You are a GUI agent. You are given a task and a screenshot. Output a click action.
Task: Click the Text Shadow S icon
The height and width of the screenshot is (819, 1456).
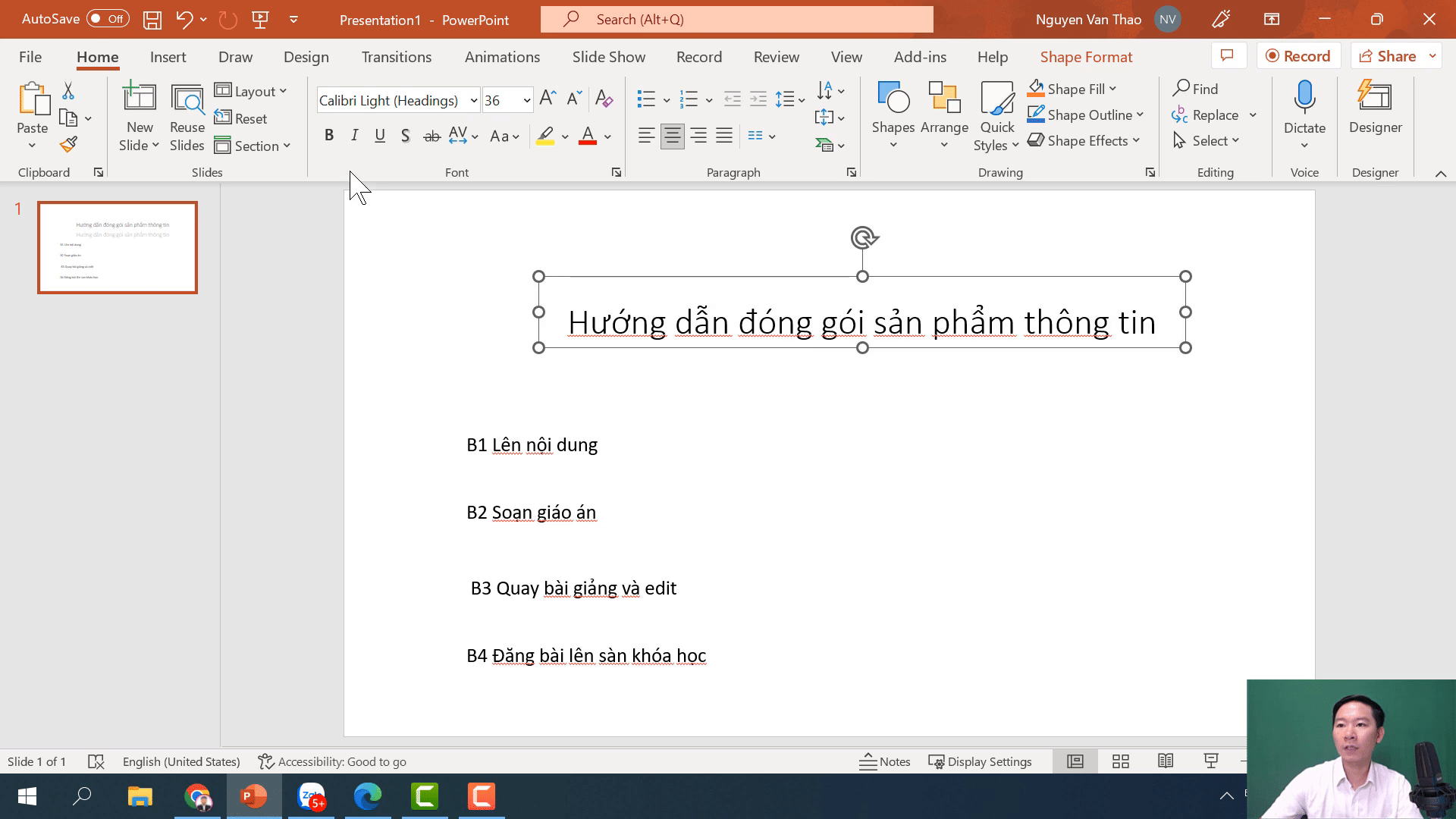point(406,136)
